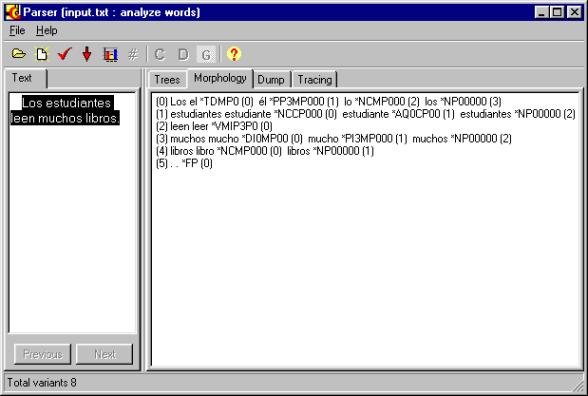Switch to the Dump tab
Screen dimensions: 588x396
pos(271,80)
